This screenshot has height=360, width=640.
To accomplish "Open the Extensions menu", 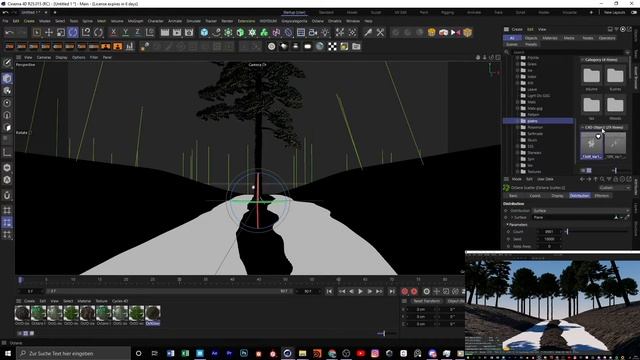I will (246, 21).
